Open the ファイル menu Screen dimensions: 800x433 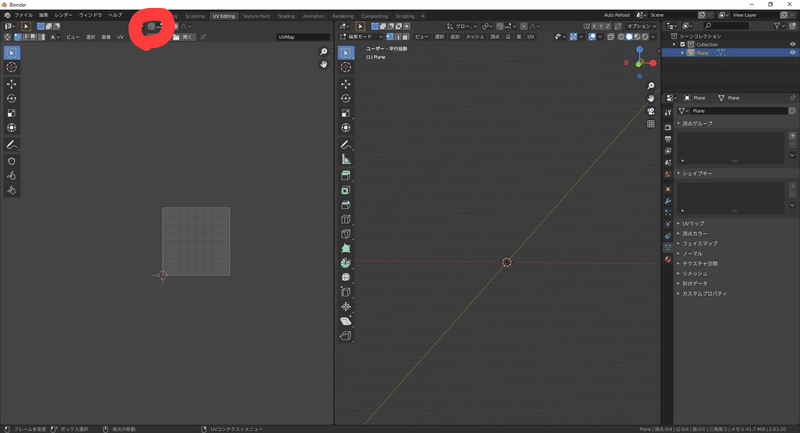[23, 15]
